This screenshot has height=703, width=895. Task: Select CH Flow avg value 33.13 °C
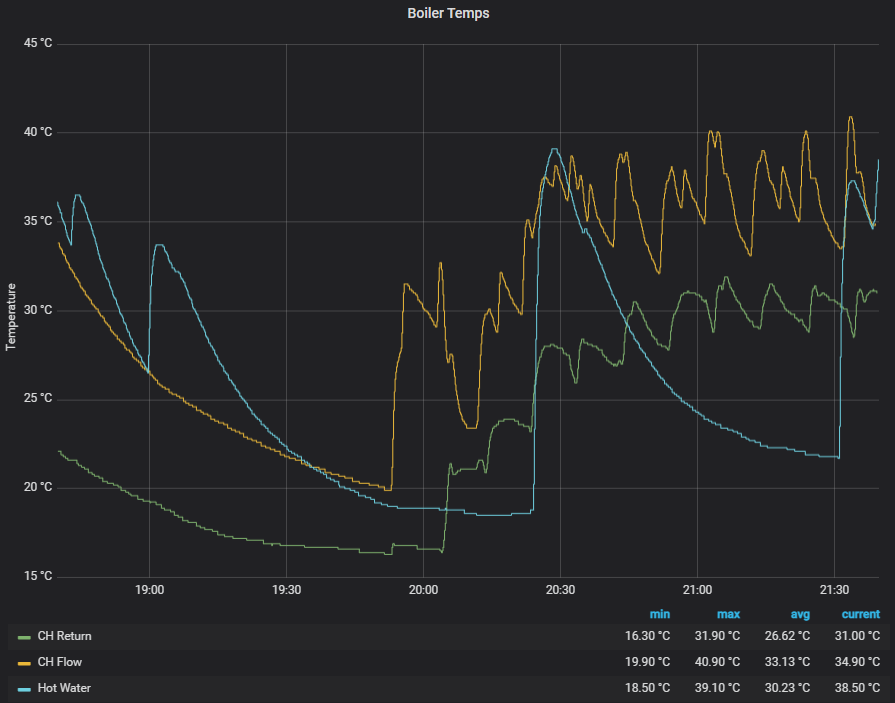pyautogui.click(x=787, y=662)
